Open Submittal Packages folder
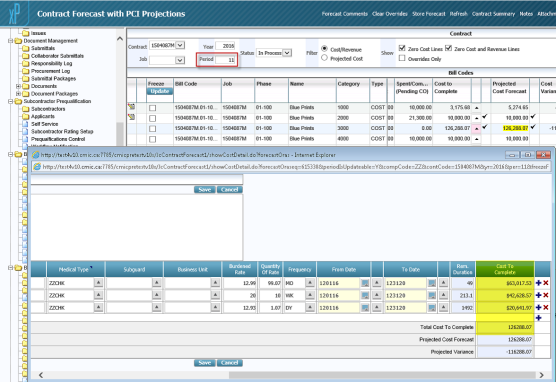The width and height of the screenshot is (556, 382). (x=49, y=78)
